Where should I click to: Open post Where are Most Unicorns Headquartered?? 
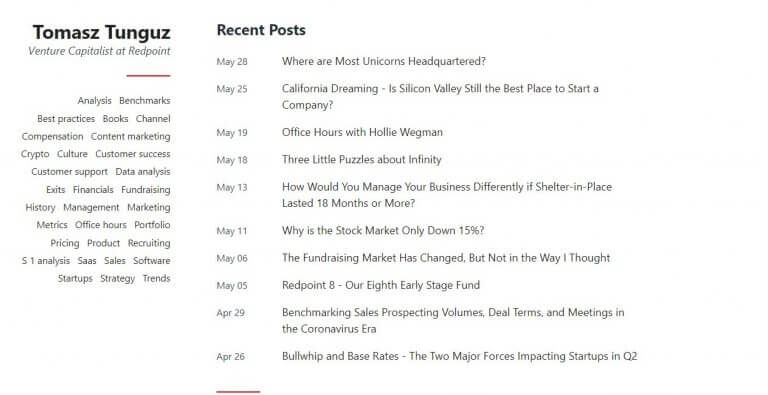(384, 61)
